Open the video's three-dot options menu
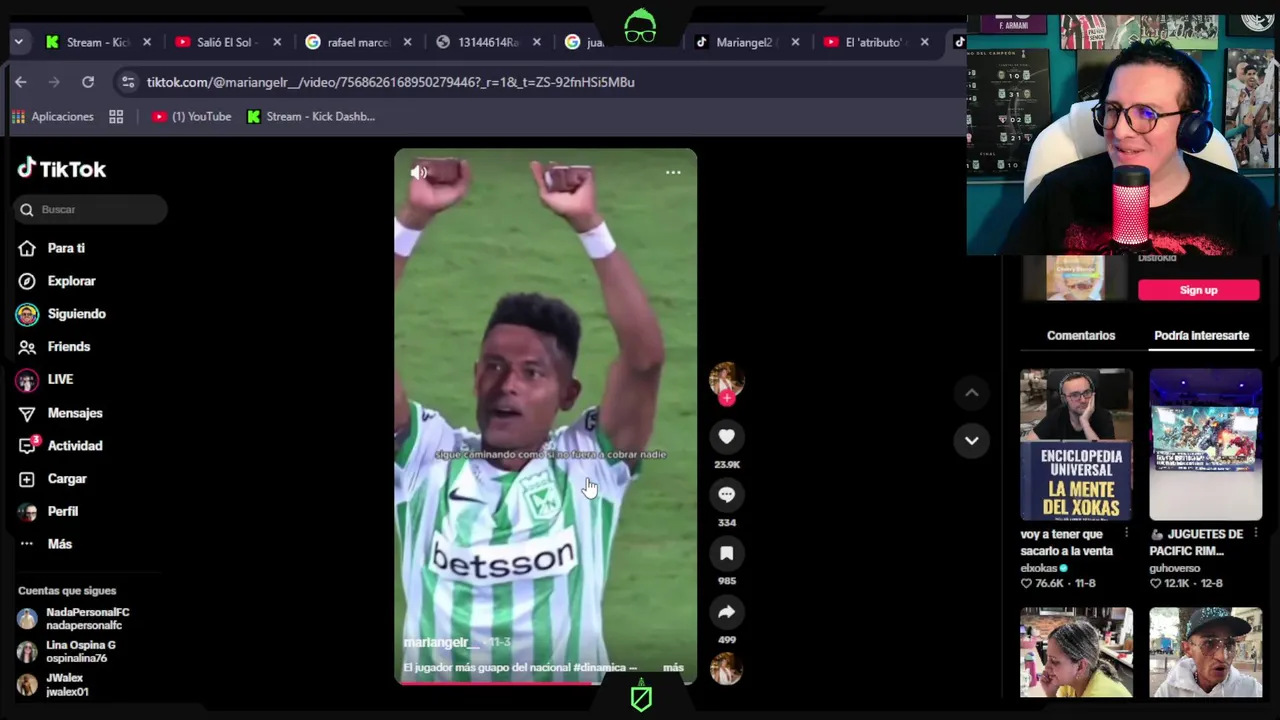The image size is (1280, 720). coord(673,172)
